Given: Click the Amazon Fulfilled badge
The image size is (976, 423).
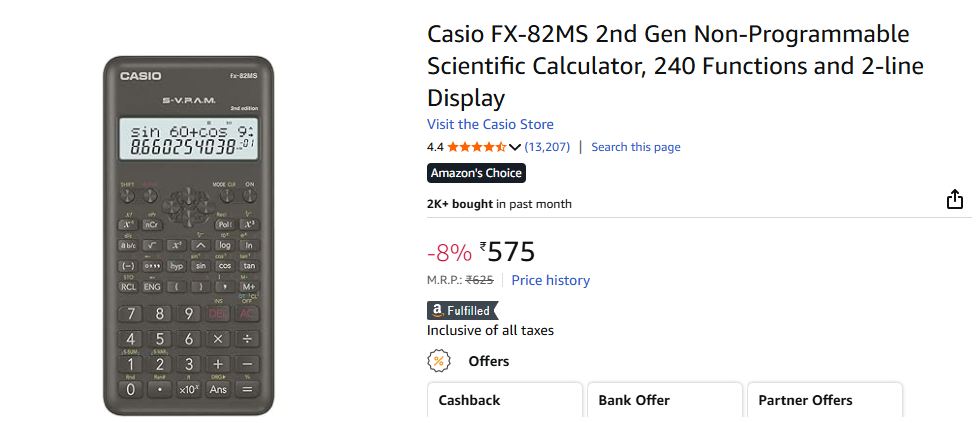Looking at the screenshot, I should (x=462, y=310).
